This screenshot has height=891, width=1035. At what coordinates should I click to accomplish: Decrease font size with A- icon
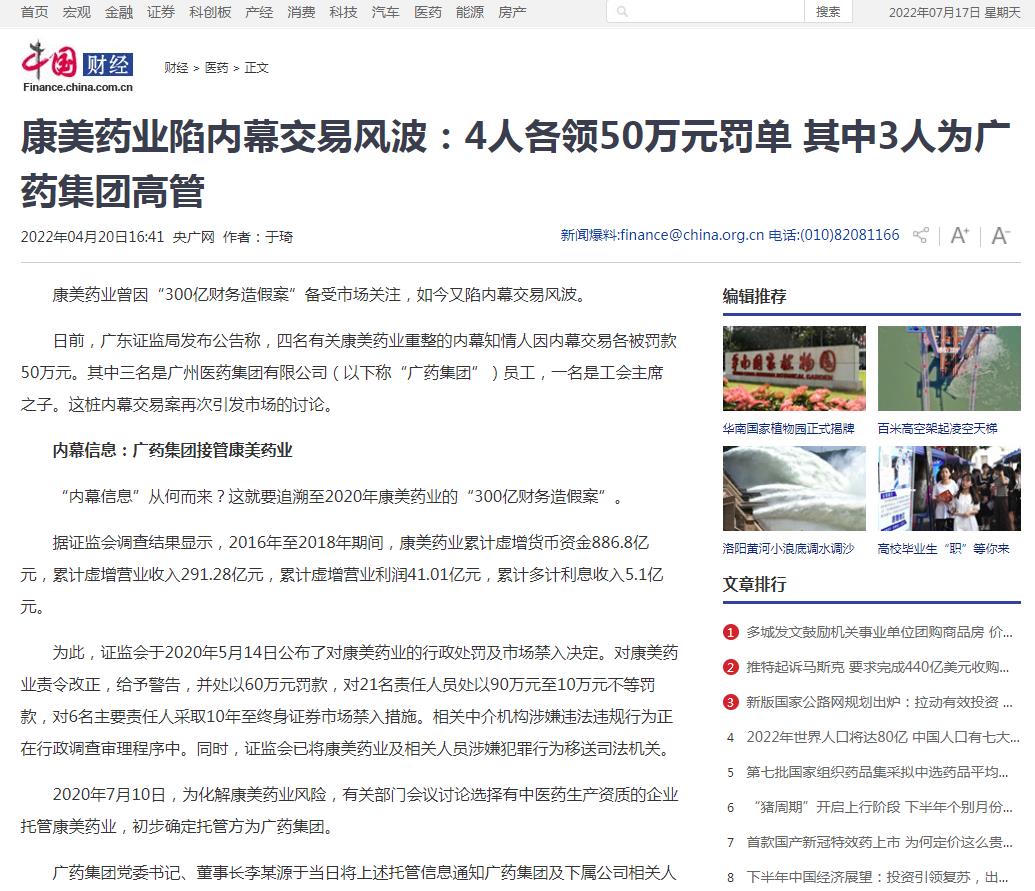point(1001,235)
